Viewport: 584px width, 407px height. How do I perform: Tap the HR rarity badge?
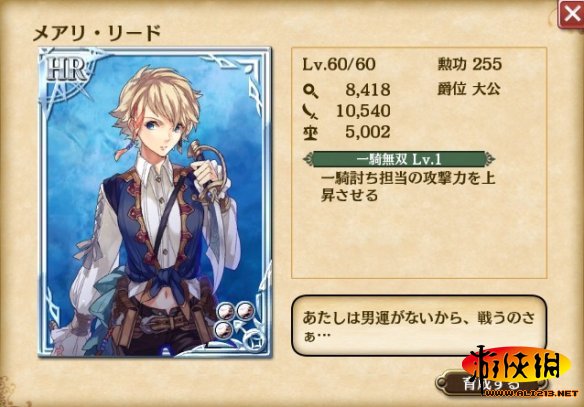[x=66, y=70]
